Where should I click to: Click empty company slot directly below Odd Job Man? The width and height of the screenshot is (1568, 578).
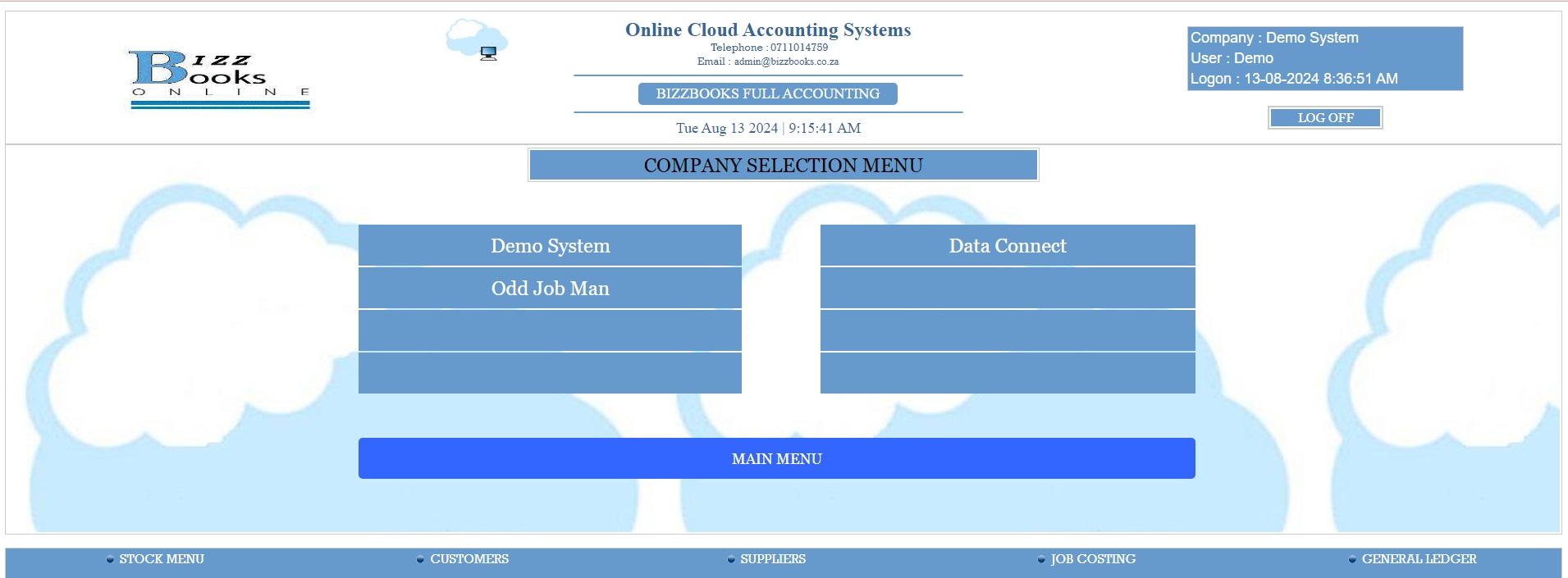coord(550,331)
